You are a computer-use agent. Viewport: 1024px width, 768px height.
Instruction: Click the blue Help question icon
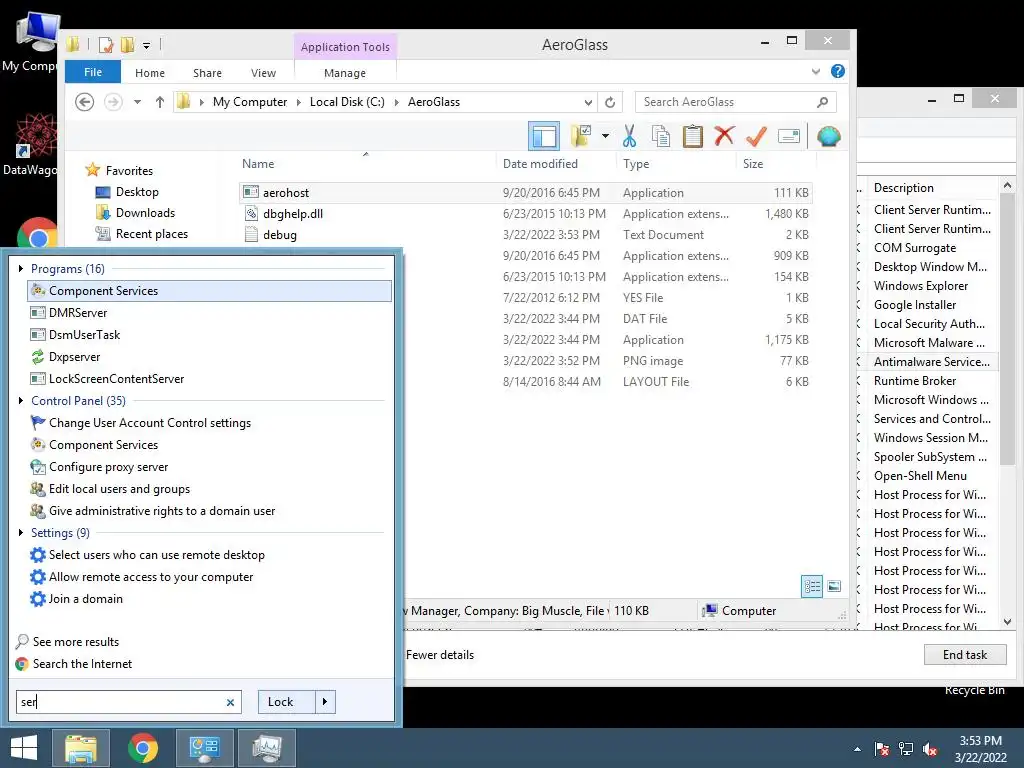point(838,71)
